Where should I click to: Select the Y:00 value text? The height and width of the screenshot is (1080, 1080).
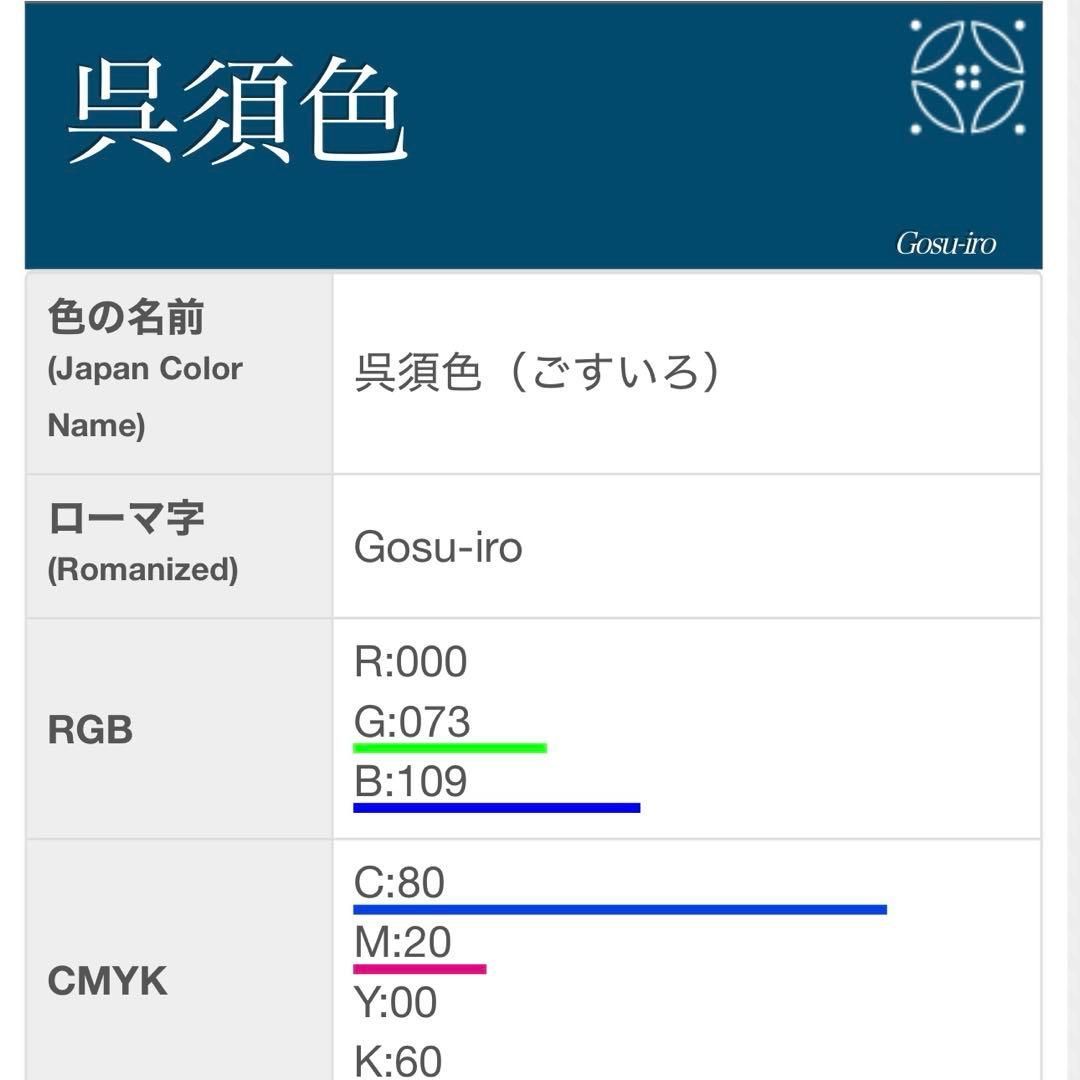coord(396,1002)
